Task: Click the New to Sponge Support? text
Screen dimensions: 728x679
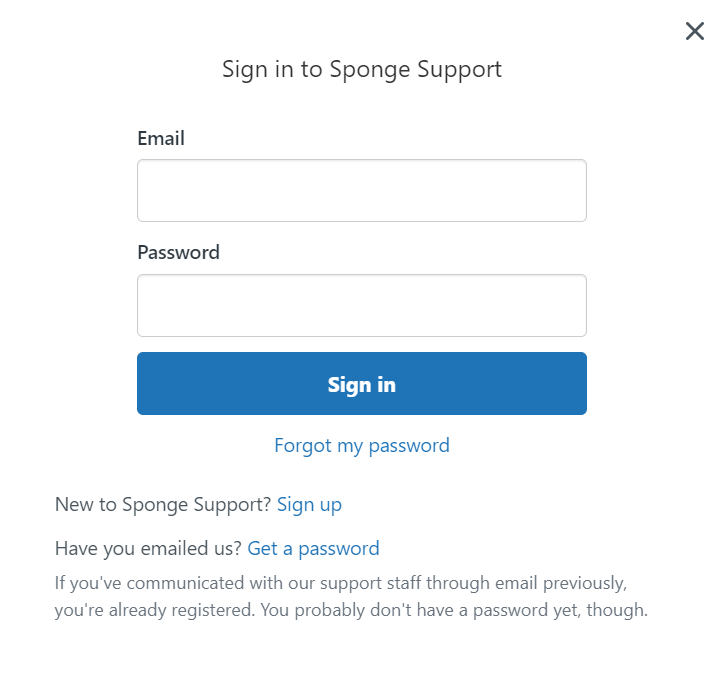Action: point(163,504)
